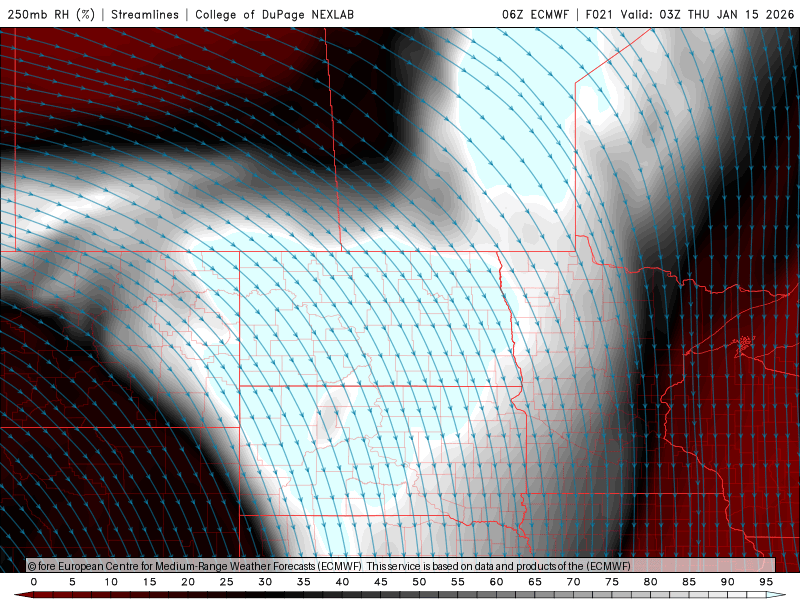800x600 pixels.
Task: Click colorbar label "55"
Action: point(458,582)
